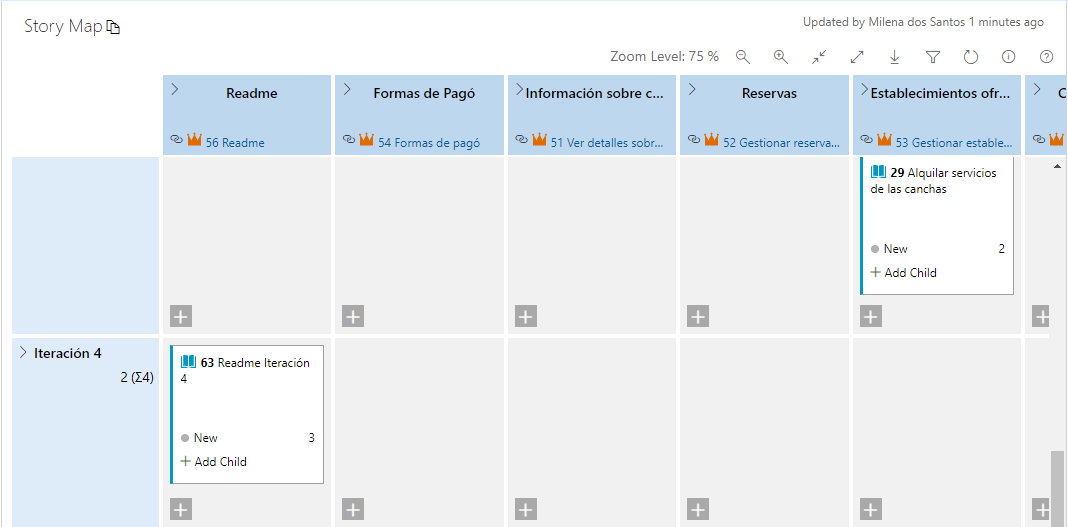The width and height of the screenshot is (1068, 527).
Task: Click the expand arrows fullscreen icon
Action: point(857,57)
